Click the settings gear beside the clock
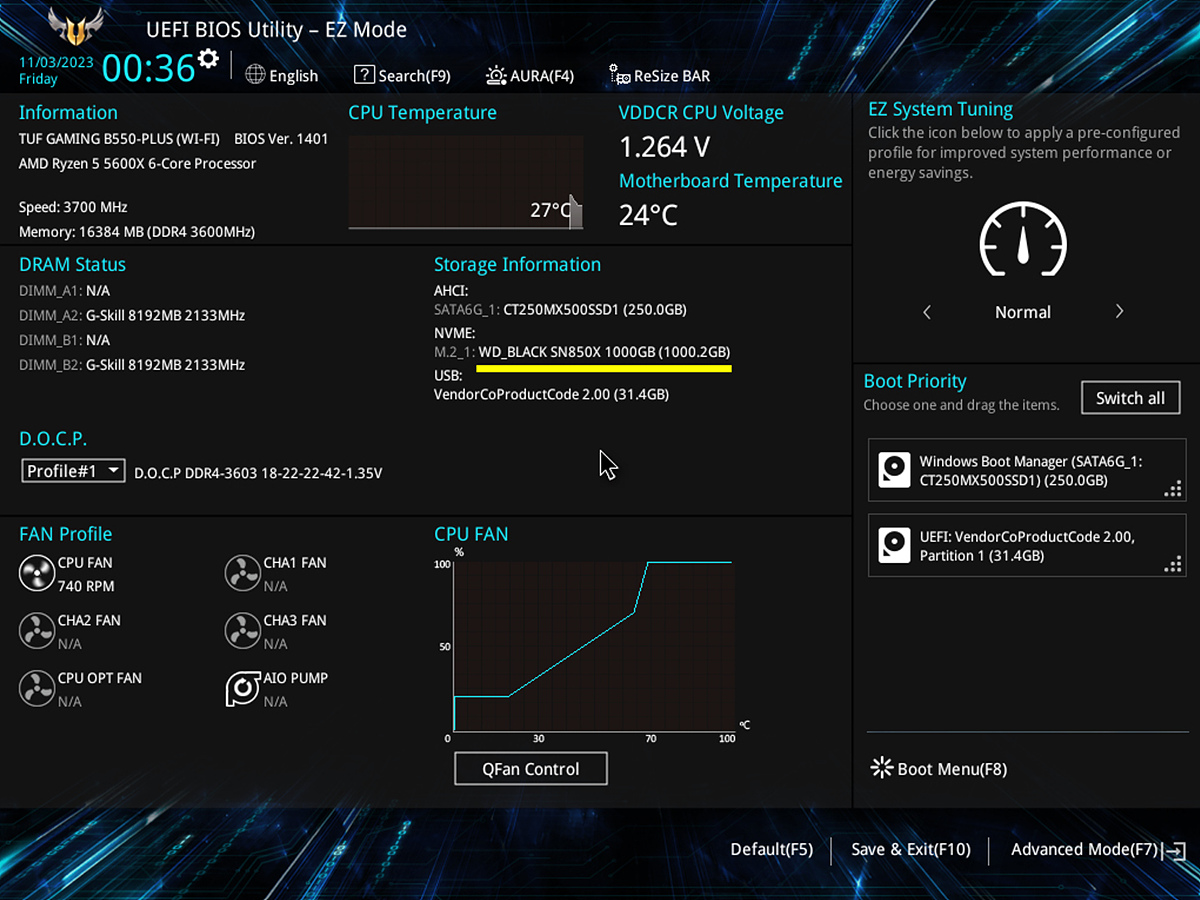The height and width of the screenshot is (900, 1200). coord(208,59)
